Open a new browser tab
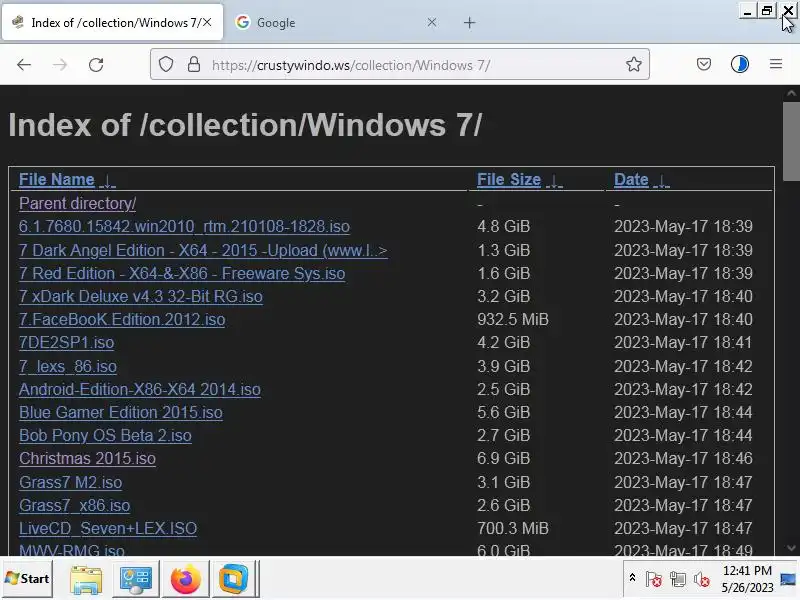800x600 pixels. pos(469,23)
